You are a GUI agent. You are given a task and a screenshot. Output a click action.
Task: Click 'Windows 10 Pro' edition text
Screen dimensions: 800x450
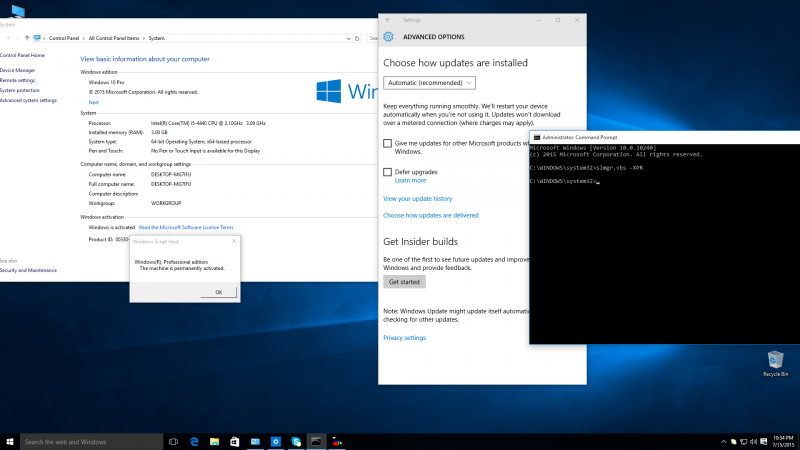(x=106, y=82)
